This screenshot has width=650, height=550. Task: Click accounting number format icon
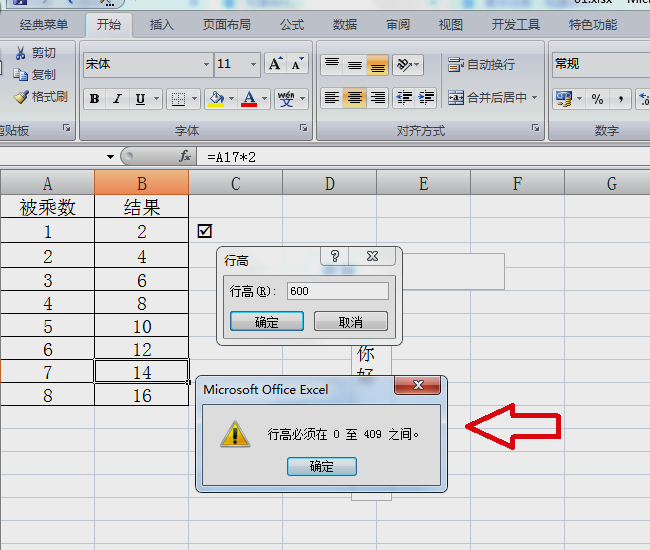coord(564,99)
